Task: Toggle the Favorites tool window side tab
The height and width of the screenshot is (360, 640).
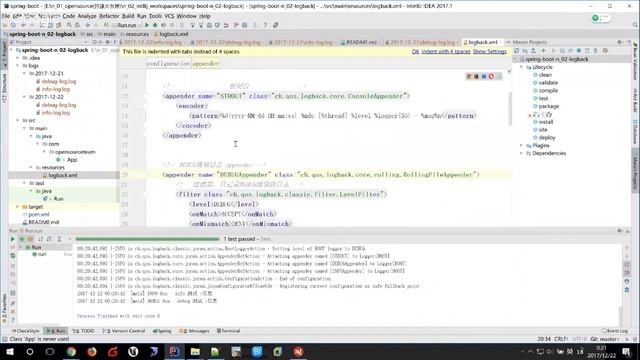Action: point(4,309)
